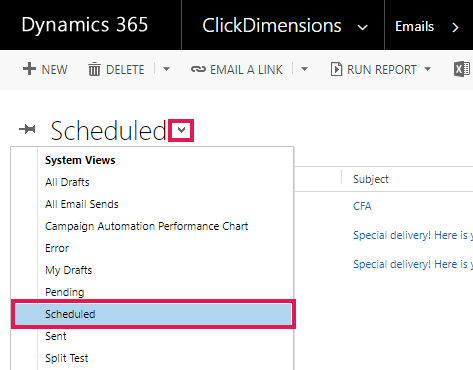
Task: Go to Dynamics 365 home
Action: pyautogui.click(x=85, y=25)
